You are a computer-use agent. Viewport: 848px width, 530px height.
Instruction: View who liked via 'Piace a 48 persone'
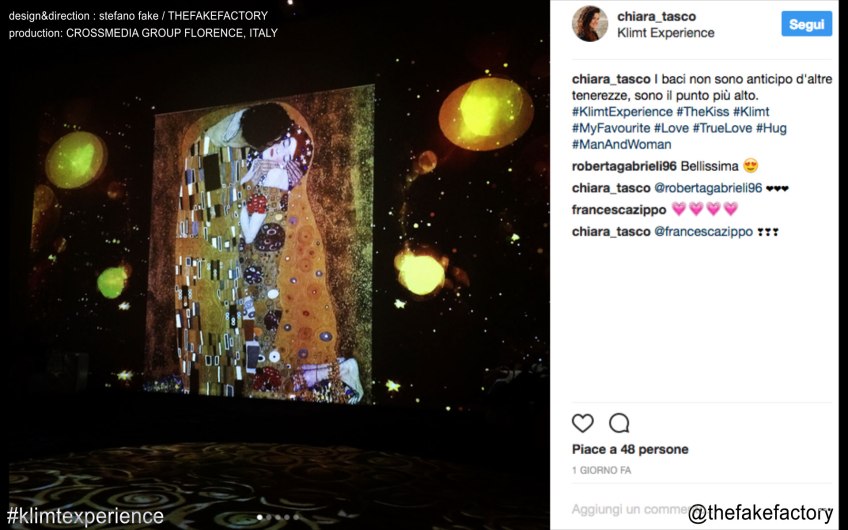click(630, 449)
